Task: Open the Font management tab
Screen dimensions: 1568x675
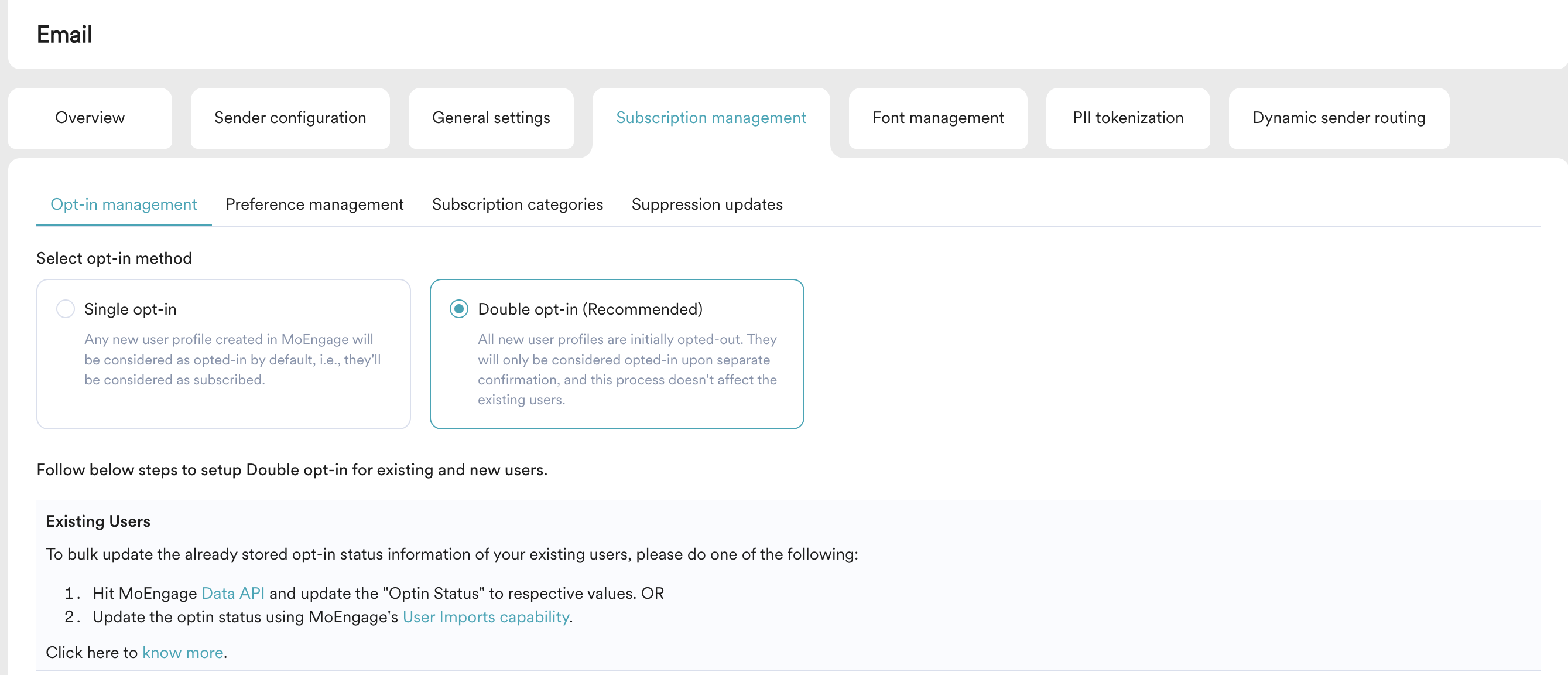Action: coord(937,118)
